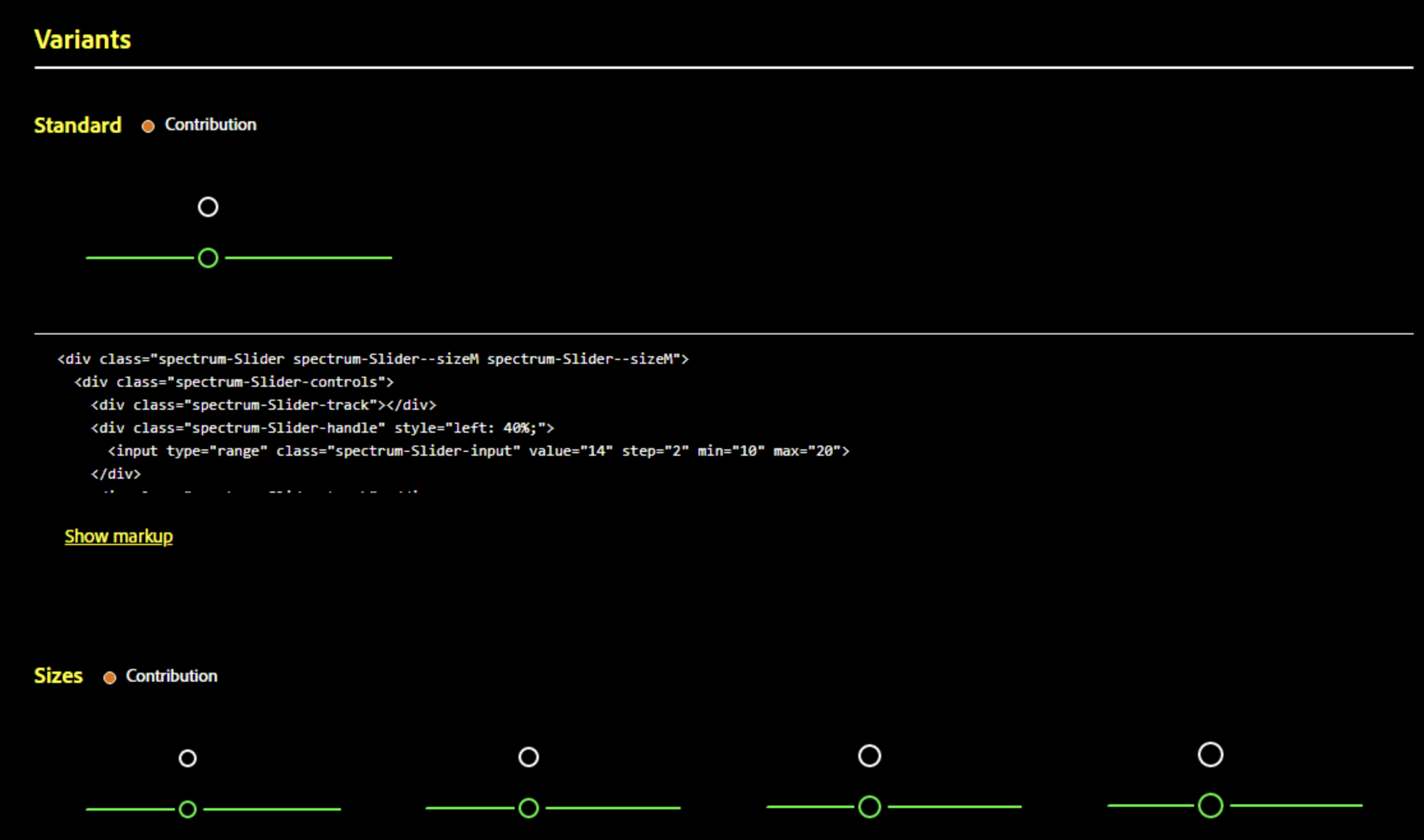This screenshot has height=840, width=1424.
Task: Click the Standard slider track left of the handle
Action: pos(139,258)
